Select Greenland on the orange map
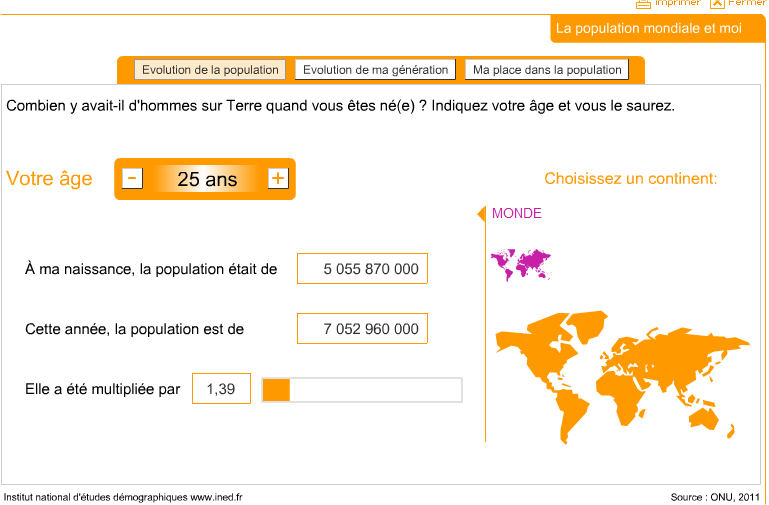The width and height of the screenshot is (769, 505). [588, 326]
